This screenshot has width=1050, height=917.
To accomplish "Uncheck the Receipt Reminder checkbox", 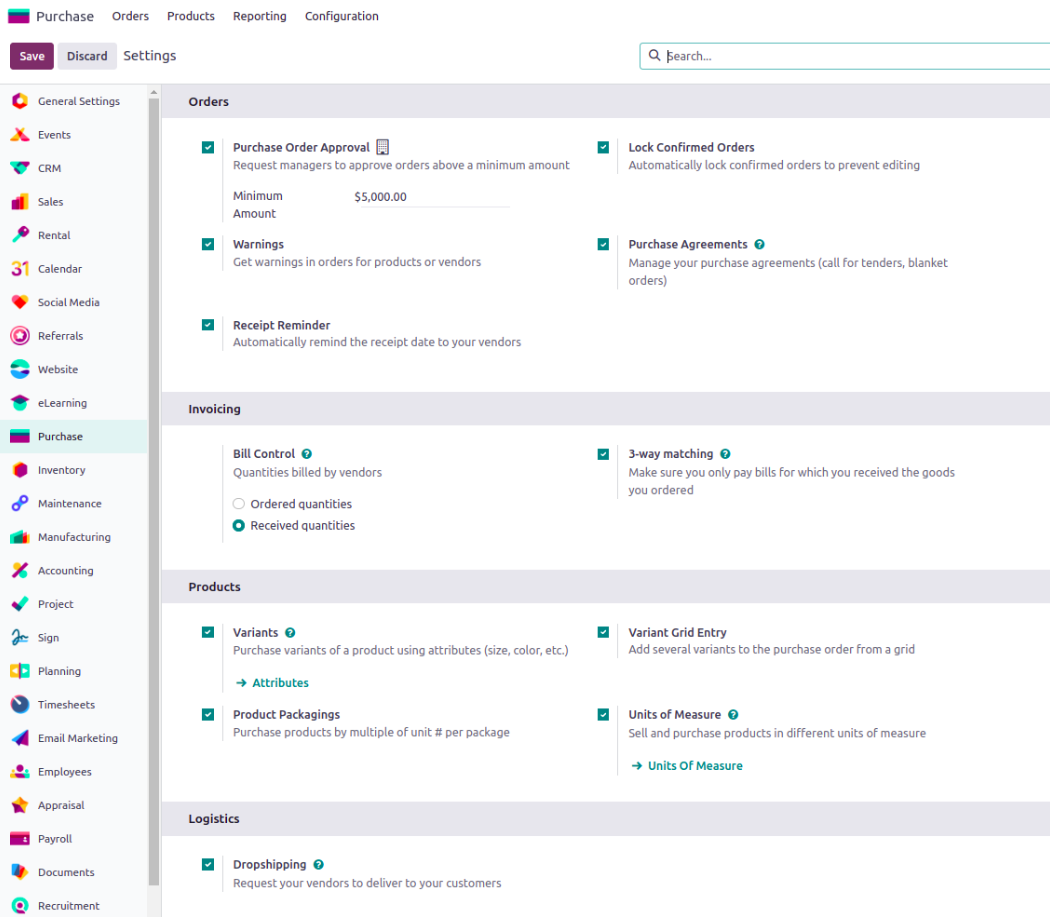I will [208, 325].
